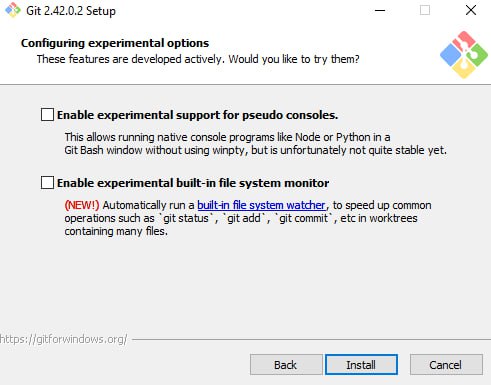The width and height of the screenshot is (491, 385).
Task: Click the 'Enable experimental built-in file system monitor' label
Action: click(x=193, y=183)
